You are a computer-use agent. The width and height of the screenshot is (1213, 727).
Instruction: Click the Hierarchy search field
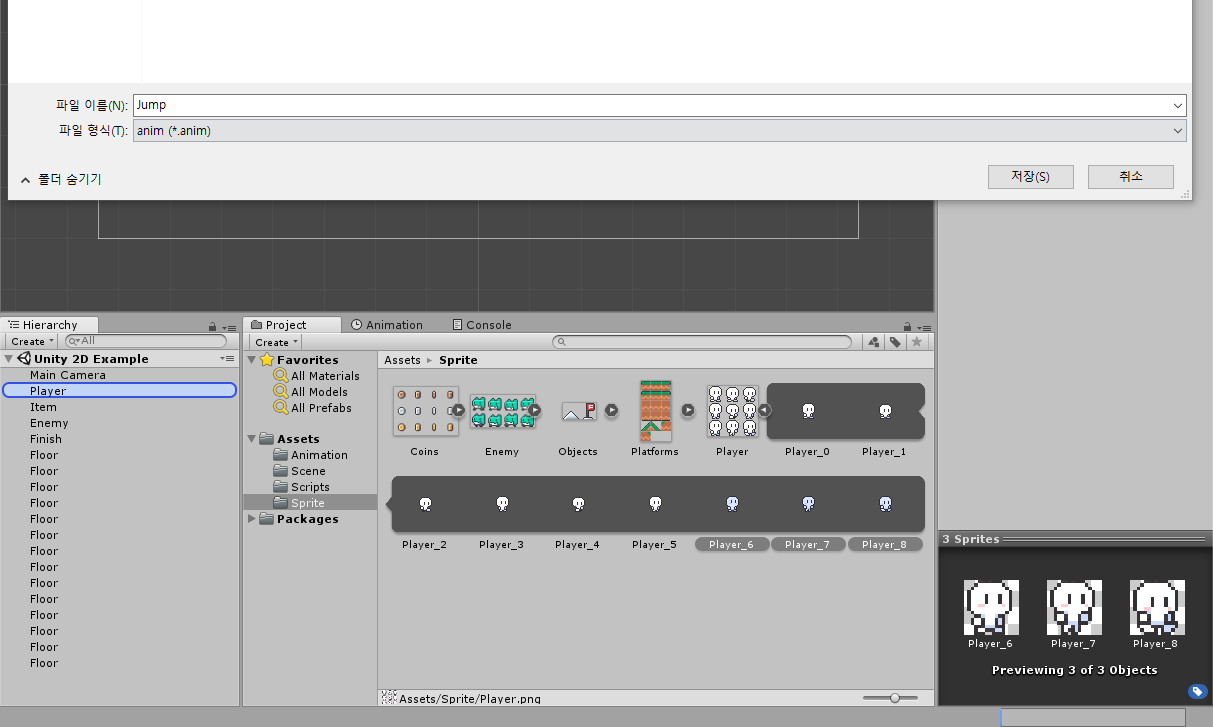(x=146, y=342)
